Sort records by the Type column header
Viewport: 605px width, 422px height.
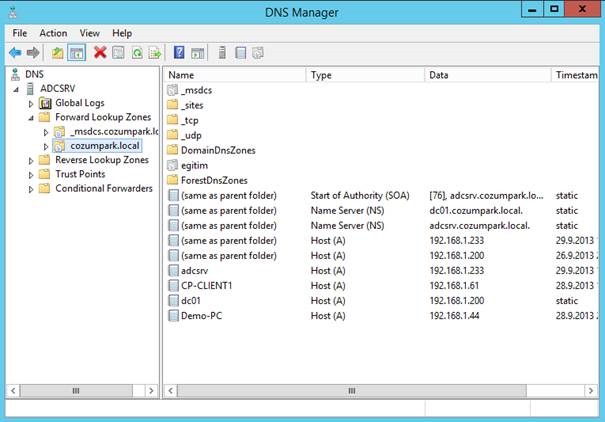click(x=365, y=75)
